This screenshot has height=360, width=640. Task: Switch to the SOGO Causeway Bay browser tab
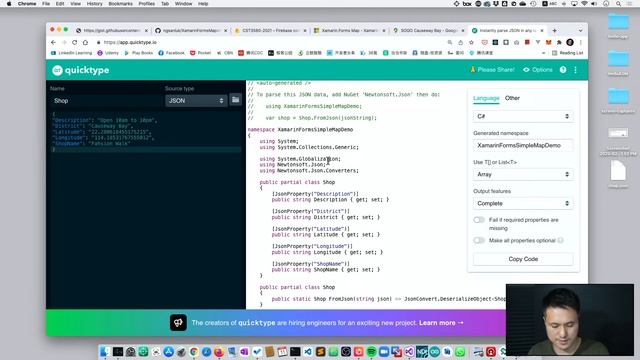click(x=428, y=31)
